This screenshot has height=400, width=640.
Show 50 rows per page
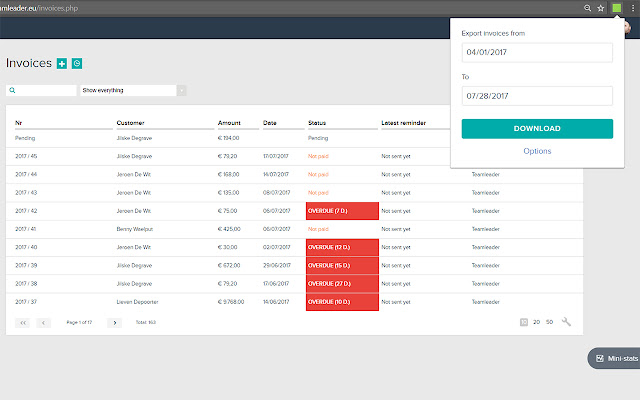(549, 322)
